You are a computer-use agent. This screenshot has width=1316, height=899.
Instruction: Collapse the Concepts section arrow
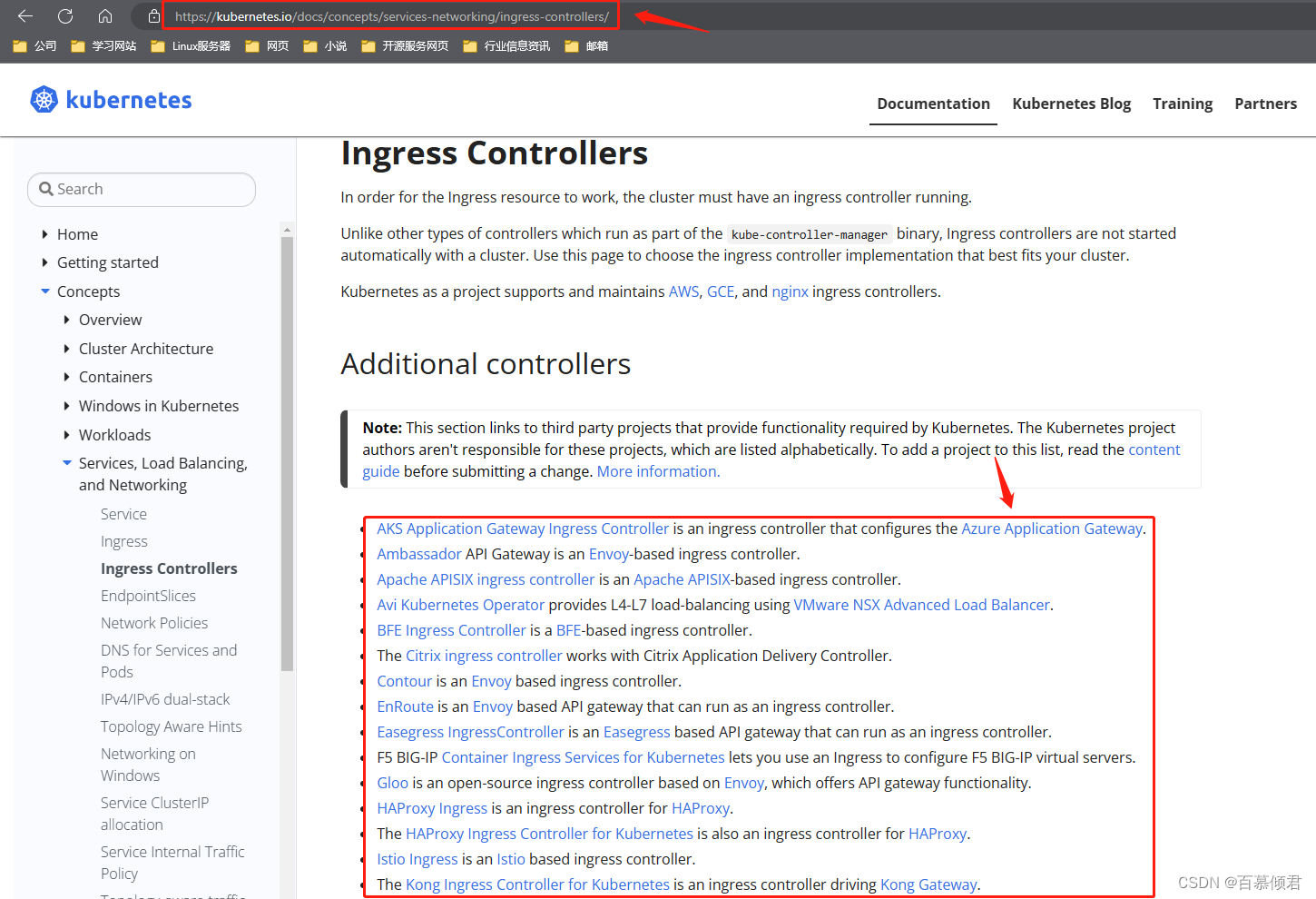45,291
